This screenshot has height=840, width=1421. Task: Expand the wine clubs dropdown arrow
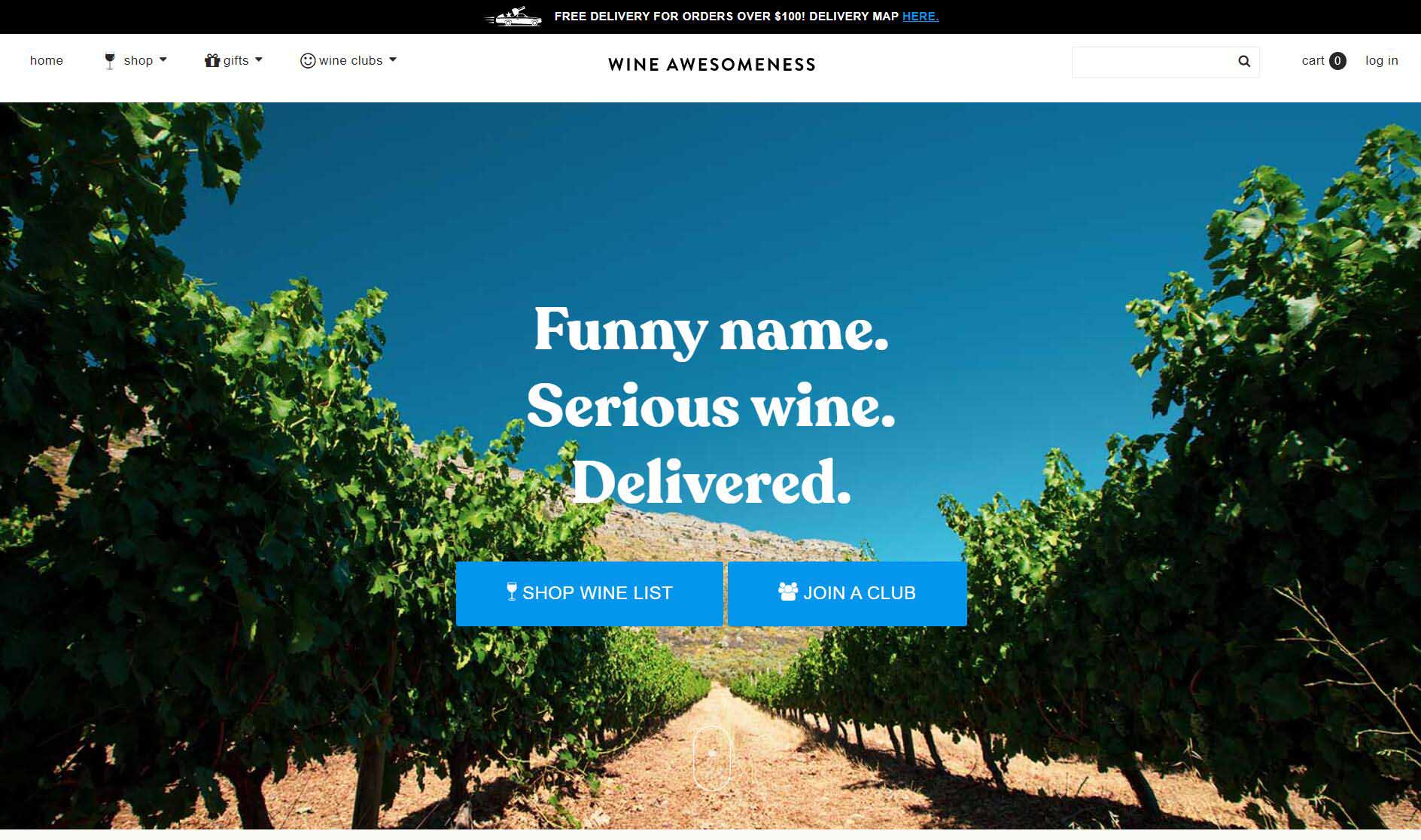(393, 59)
